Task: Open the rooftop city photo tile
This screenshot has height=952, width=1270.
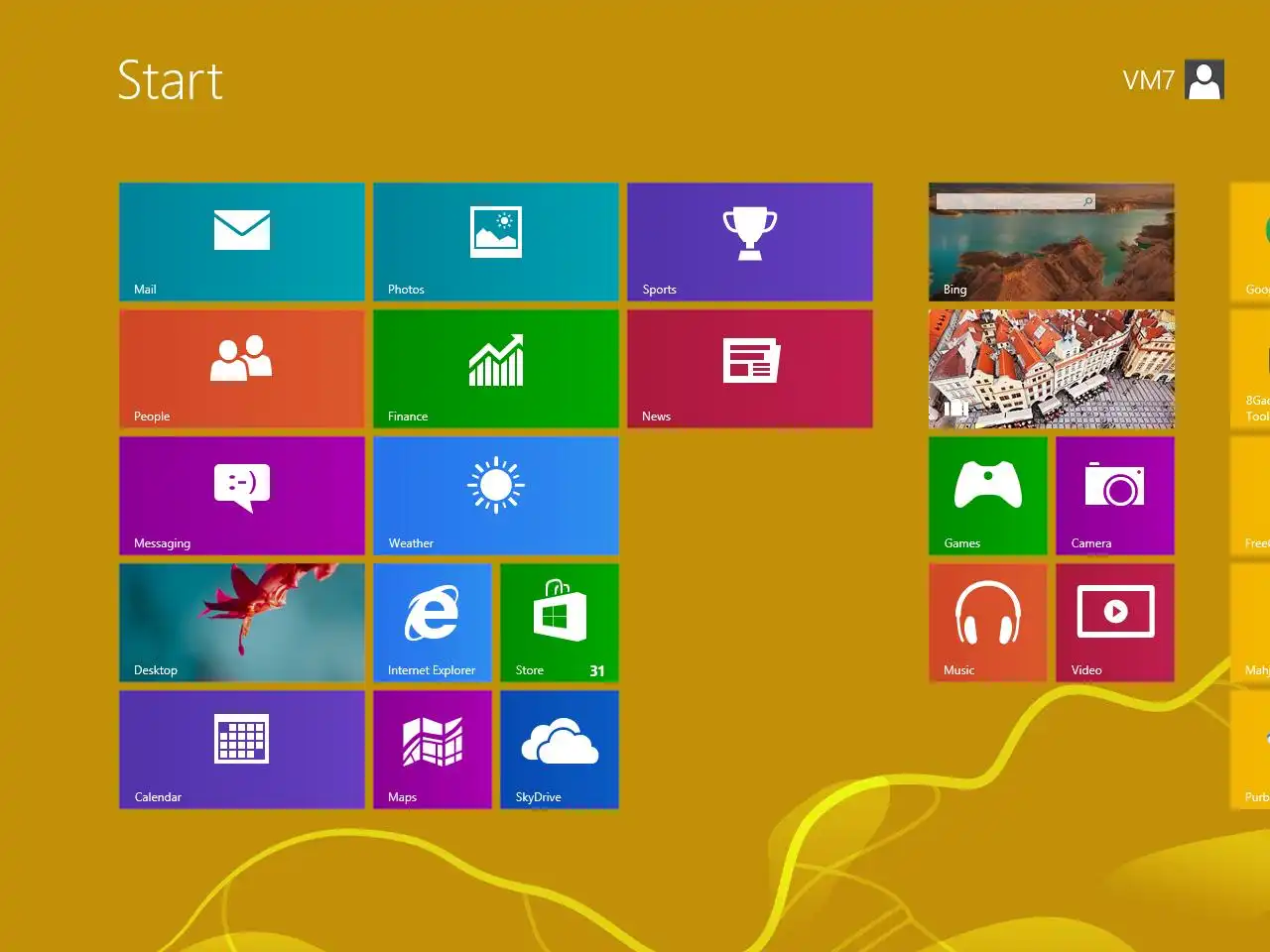Action: click(1052, 369)
